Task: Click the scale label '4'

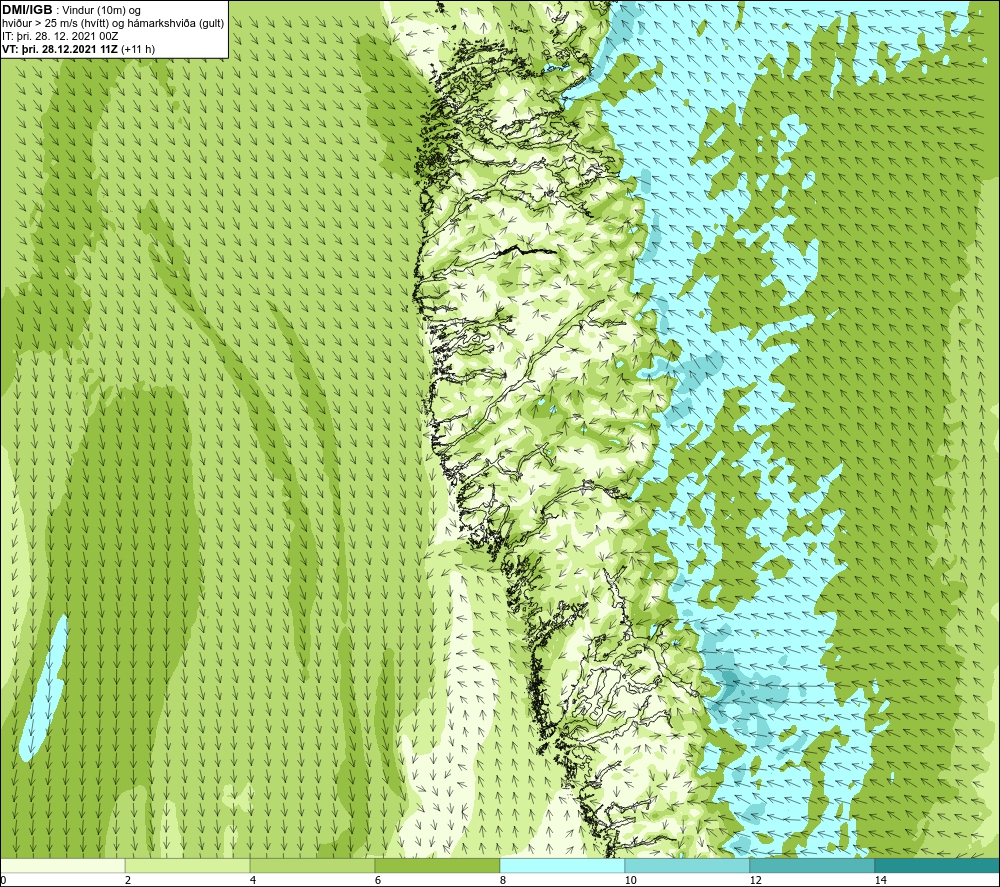Action: click(x=253, y=880)
